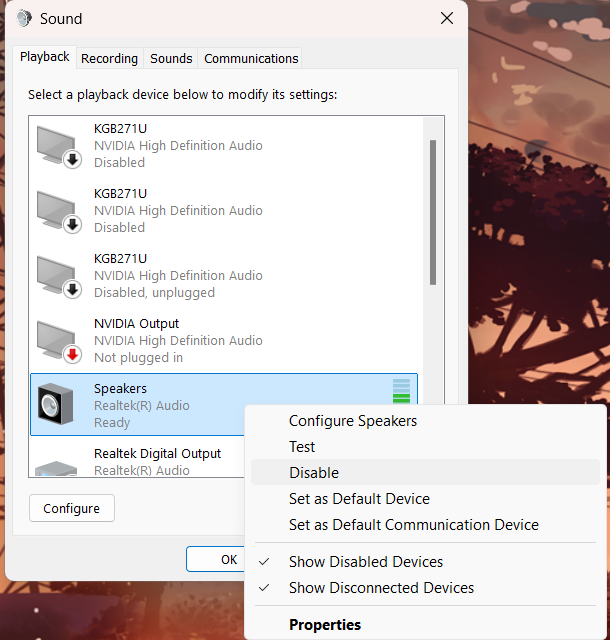Select the Realtek Digital Output device name
The width and height of the screenshot is (610, 640).
click(157, 453)
